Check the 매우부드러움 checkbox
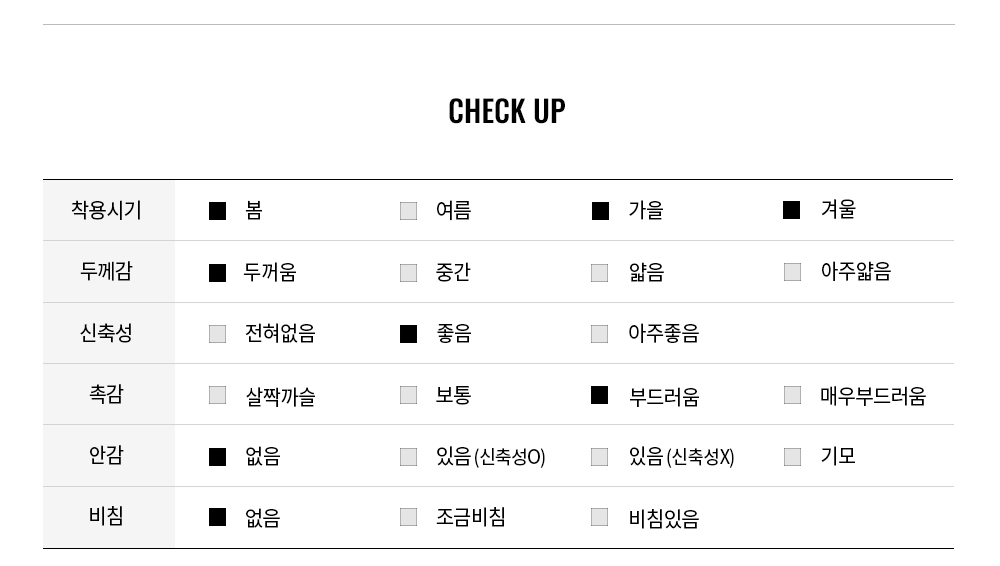The width and height of the screenshot is (1000, 566). [792, 395]
